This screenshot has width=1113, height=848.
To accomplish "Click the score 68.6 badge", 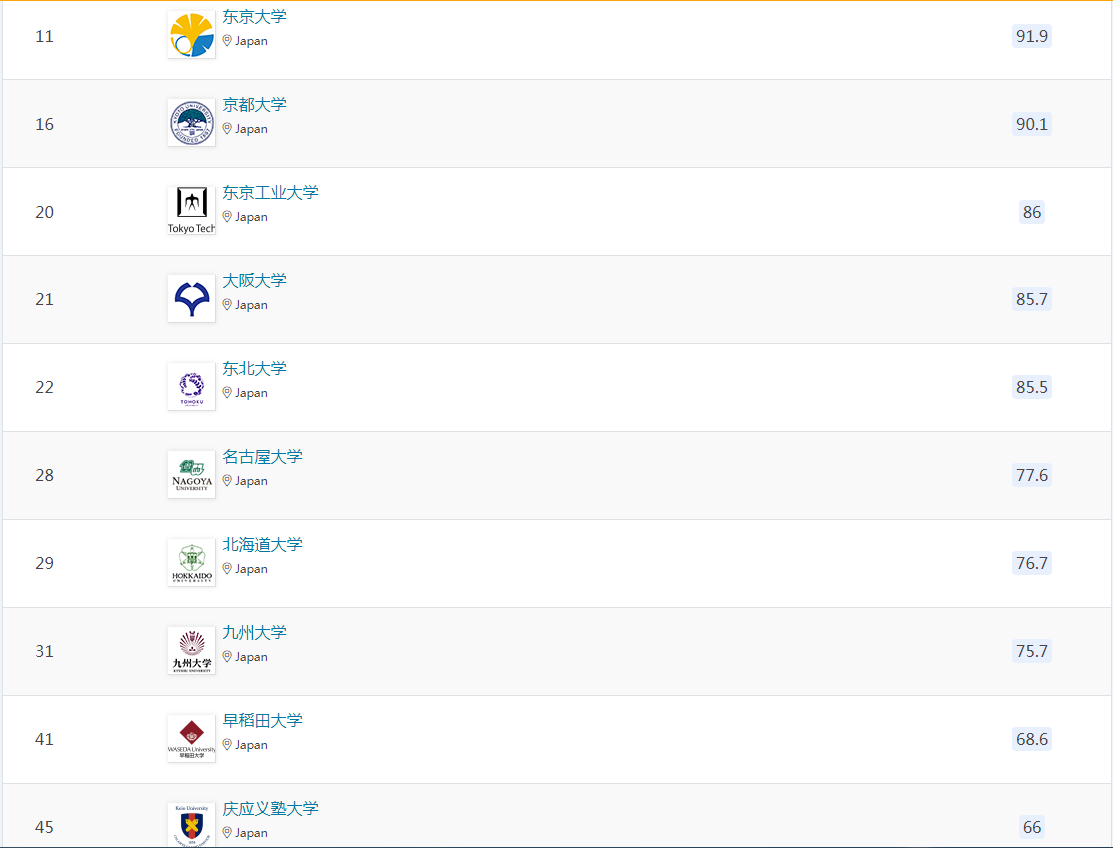I will point(1031,739).
